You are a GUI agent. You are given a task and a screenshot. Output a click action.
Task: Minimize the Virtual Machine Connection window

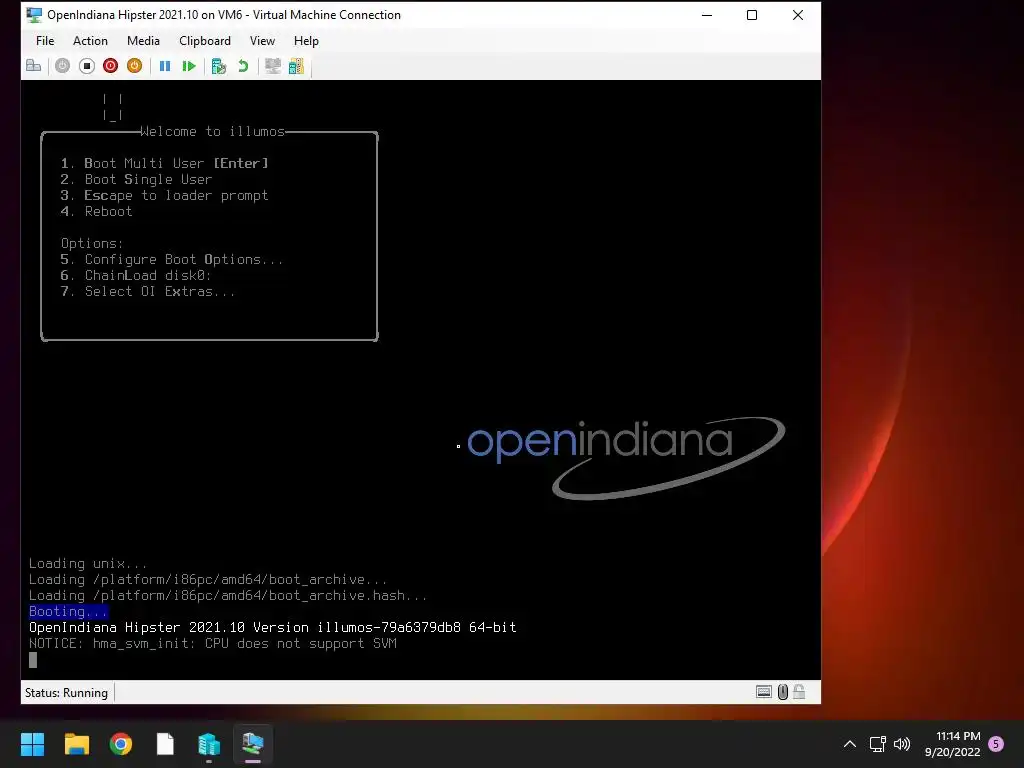pos(707,15)
